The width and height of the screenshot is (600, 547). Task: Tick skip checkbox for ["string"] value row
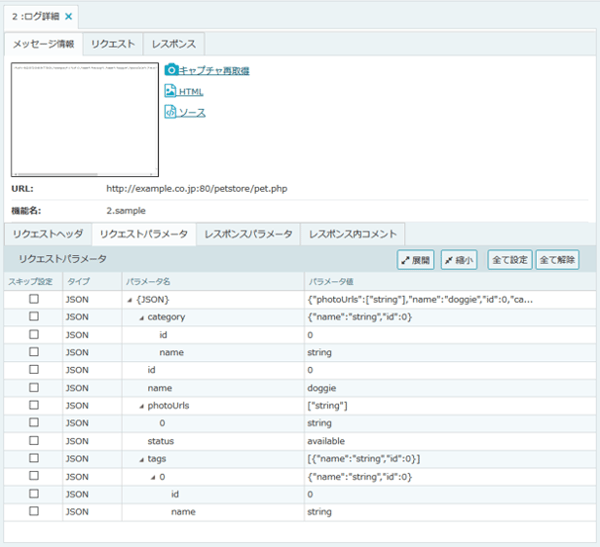point(34,405)
